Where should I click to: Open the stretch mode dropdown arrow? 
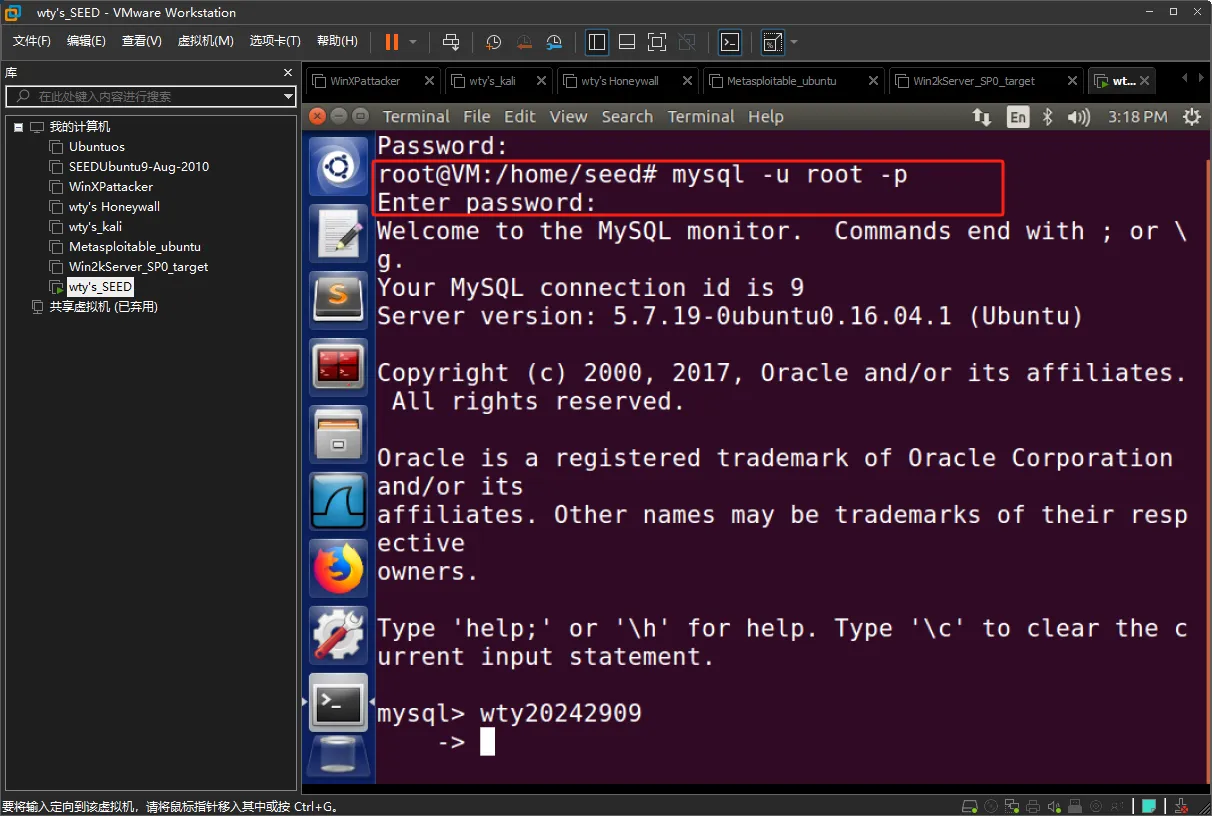tap(794, 42)
